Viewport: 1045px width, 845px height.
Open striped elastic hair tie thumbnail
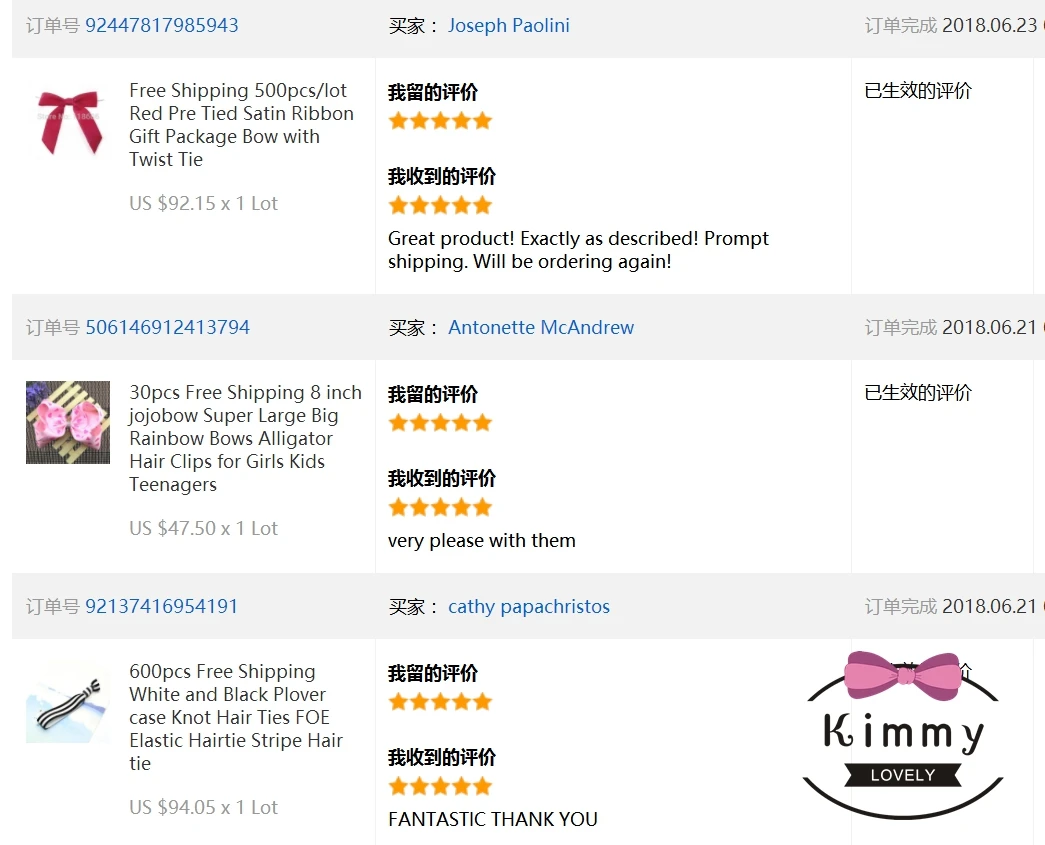(x=68, y=702)
